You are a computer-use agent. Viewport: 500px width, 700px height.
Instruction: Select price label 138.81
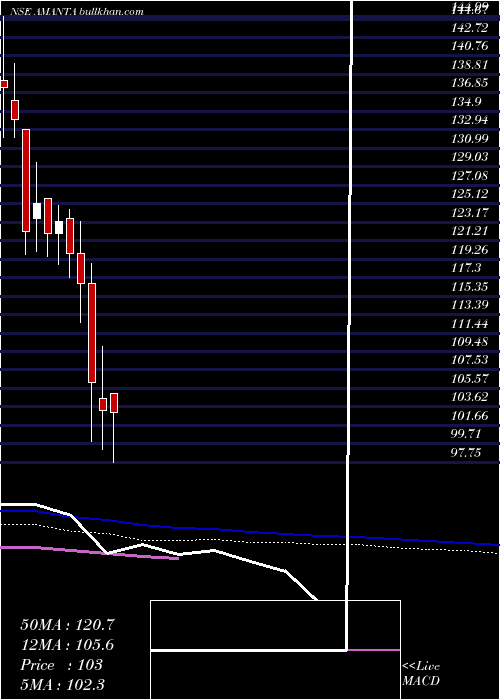470,65
